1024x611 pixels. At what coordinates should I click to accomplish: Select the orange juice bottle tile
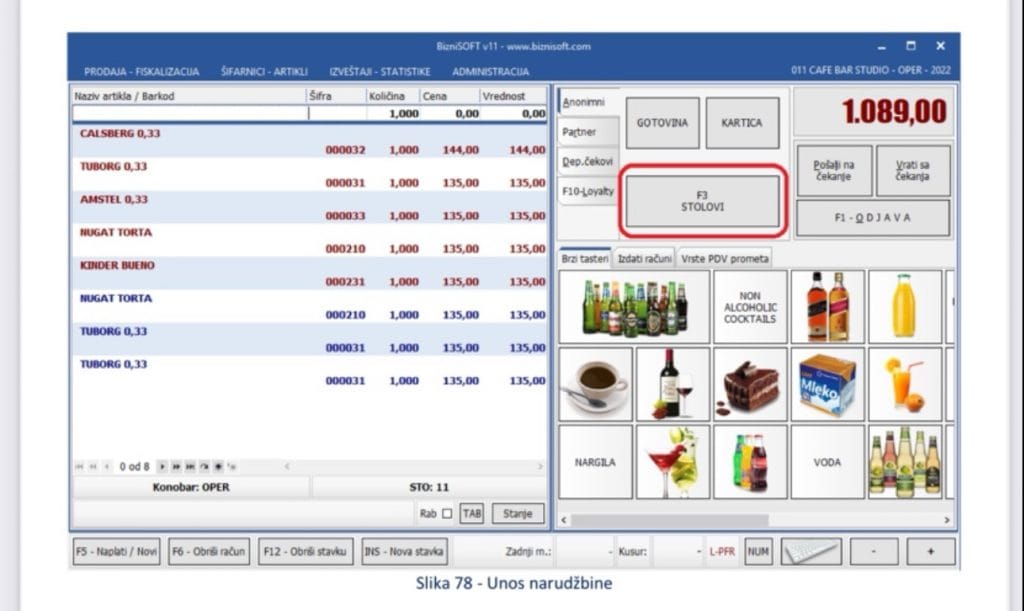click(x=904, y=307)
